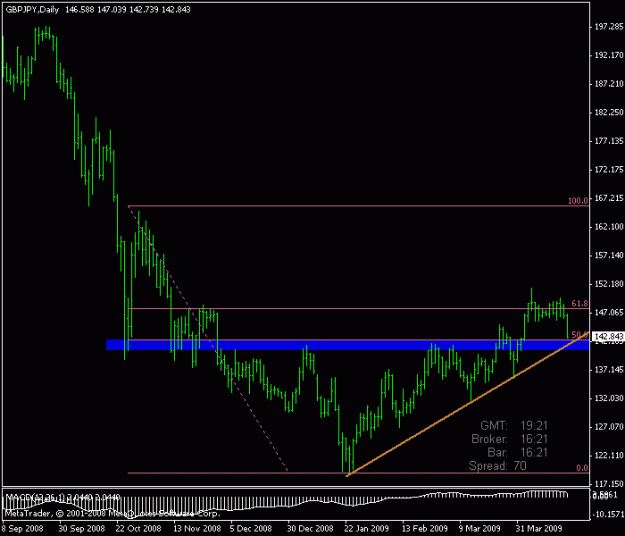Click the MACD indicator label
This screenshot has height=536, width=625.
(x=62, y=497)
